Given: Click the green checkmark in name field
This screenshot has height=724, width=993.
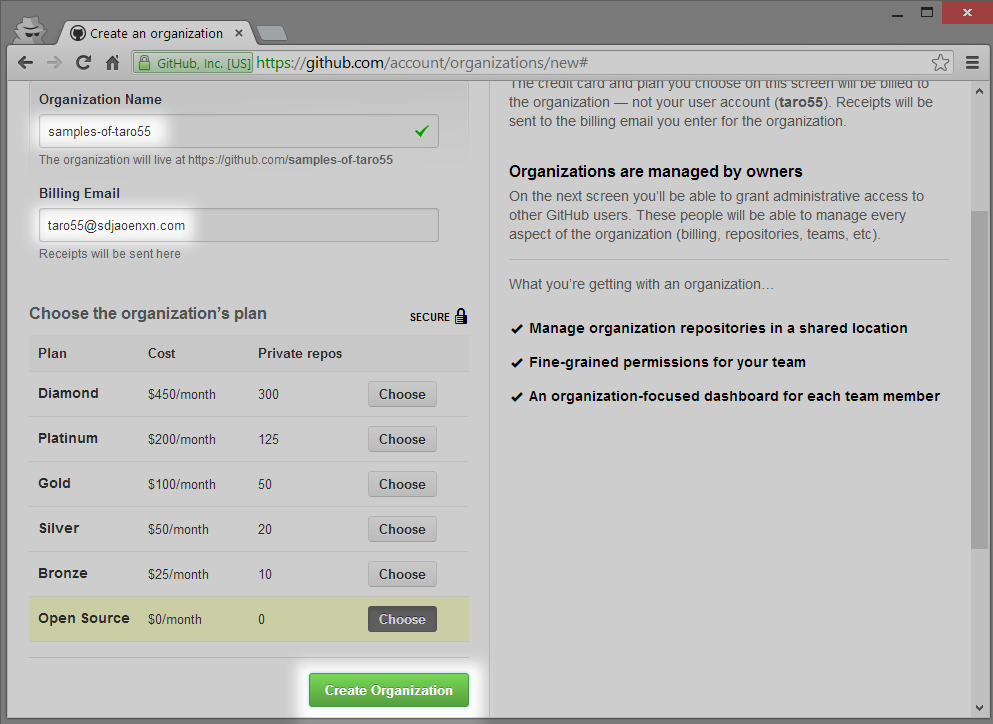Looking at the screenshot, I should (422, 130).
